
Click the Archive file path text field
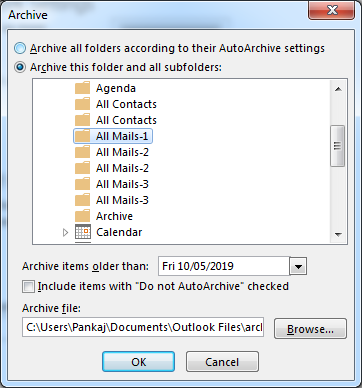[143, 327]
